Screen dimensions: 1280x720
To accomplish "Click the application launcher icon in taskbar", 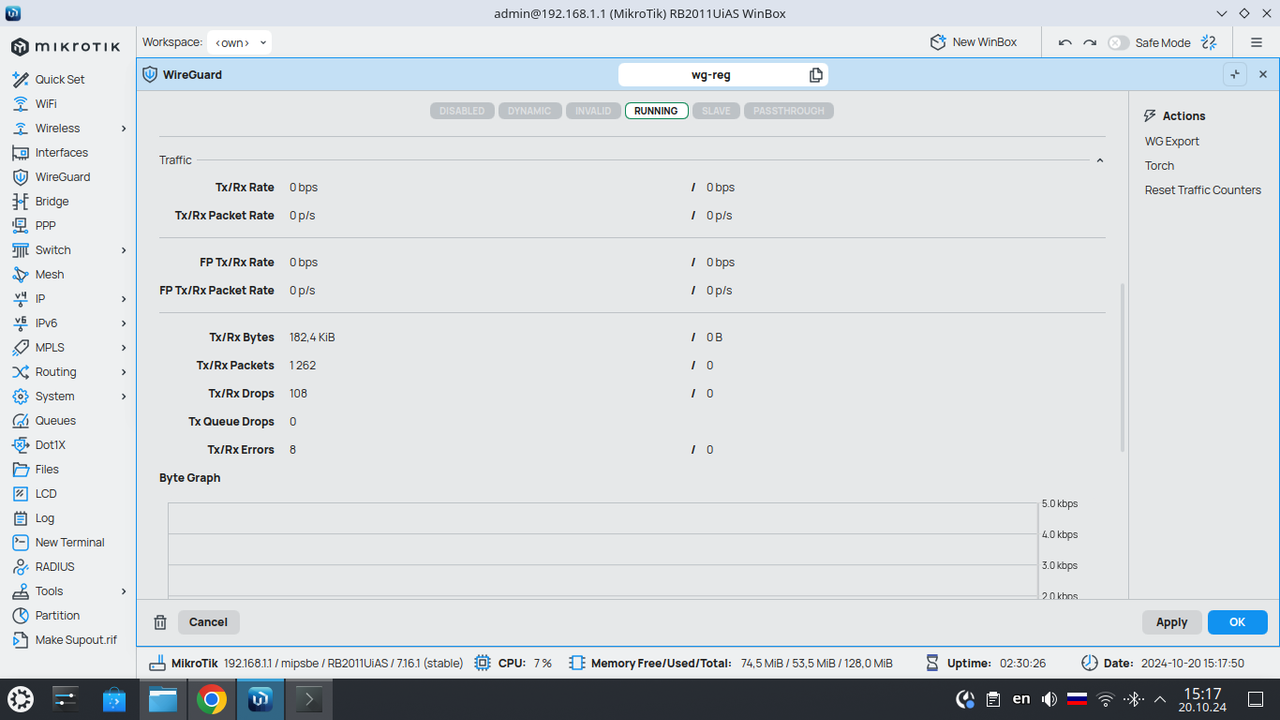I will tap(21, 699).
